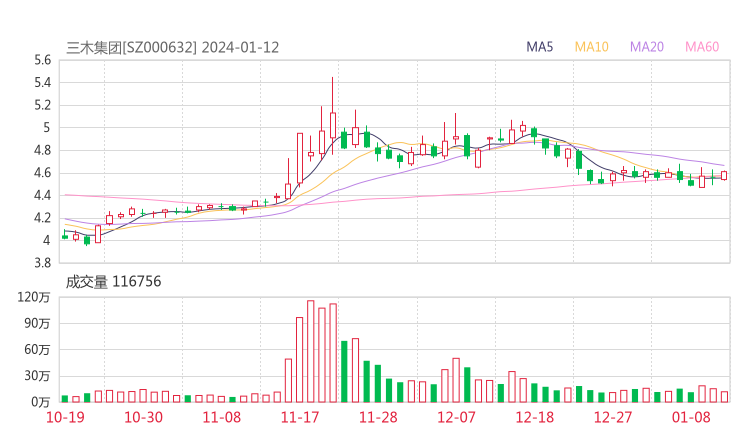Click the 5.6 price axis label
740x440 pixels.
[x=42, y=60]
